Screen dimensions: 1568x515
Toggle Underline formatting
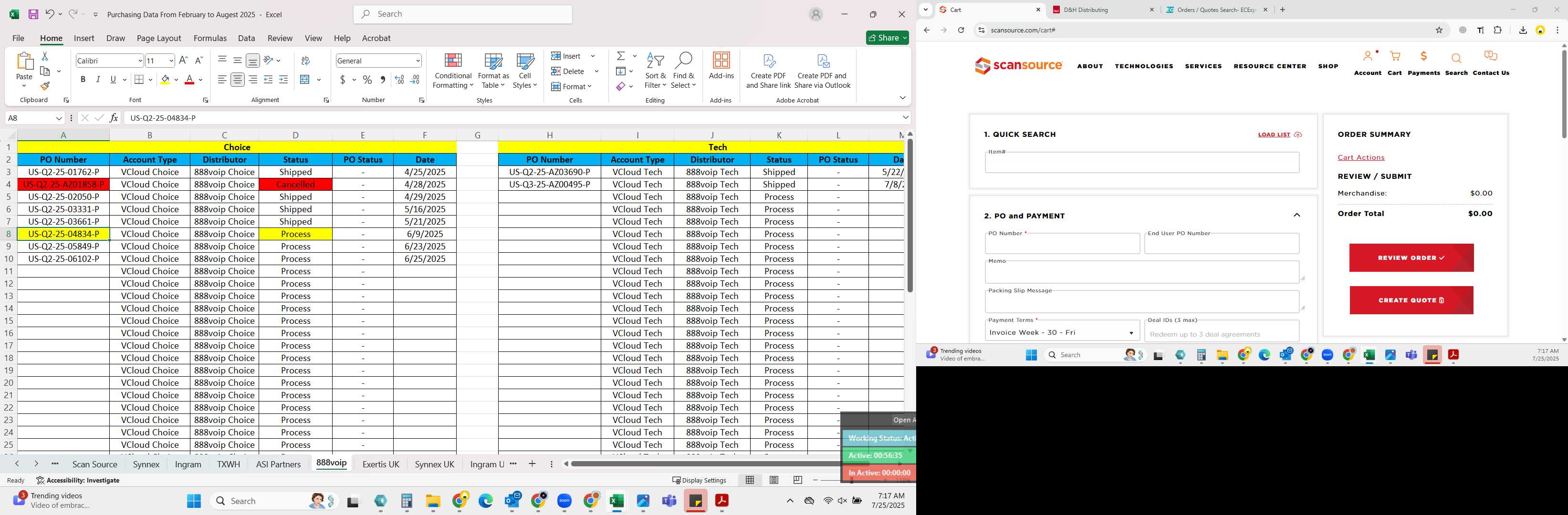coord(113,80)
